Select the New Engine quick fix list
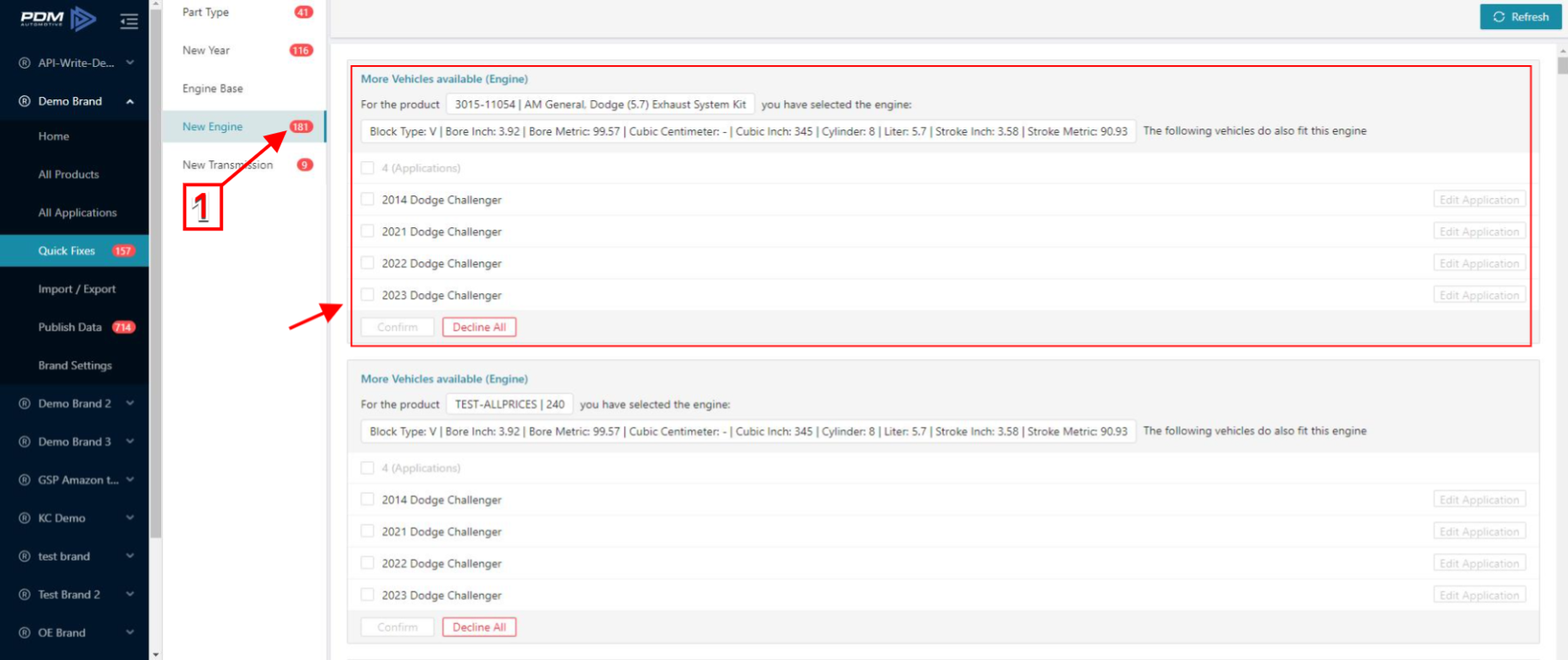The width and height of the screenshot is (1568, 660). click(244, 127)
